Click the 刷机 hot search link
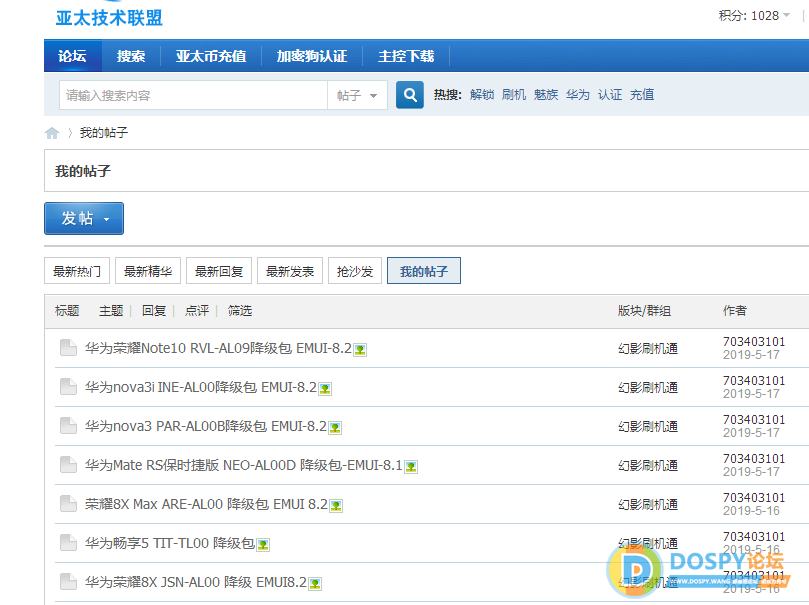This screenshot has height=605, width=809. click(514, 95)
